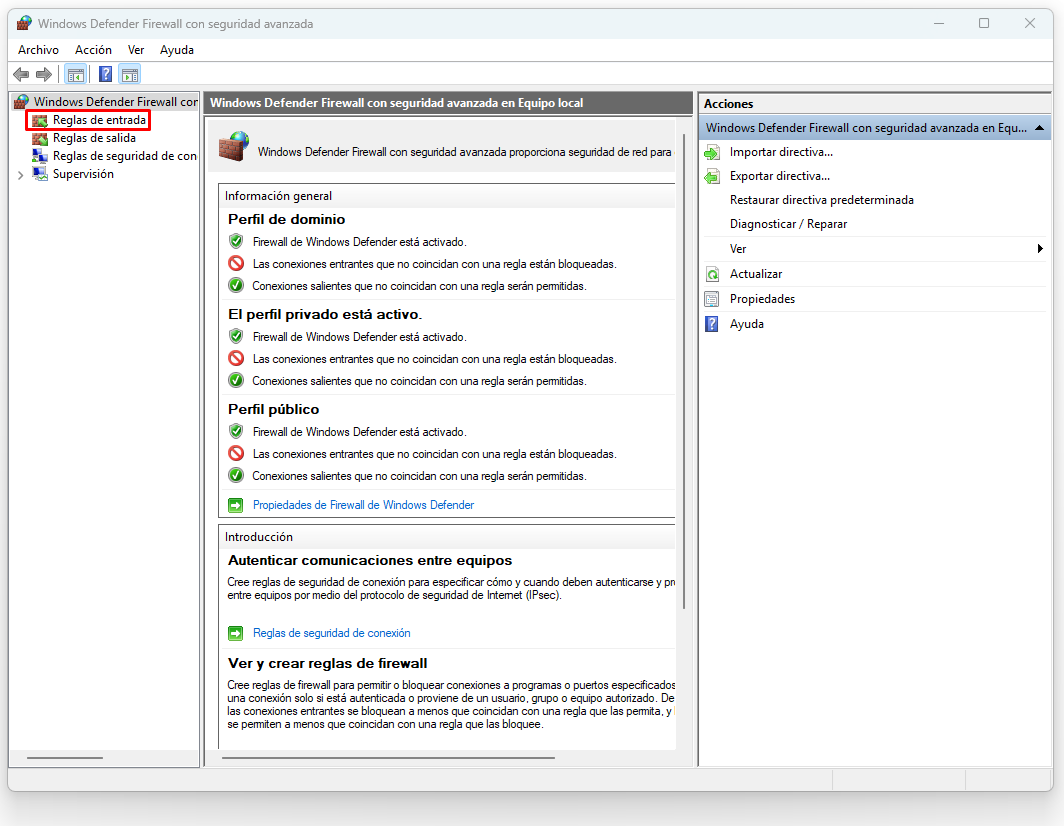The width and height of the screenshot is (1064, 826).
Task: Select Supervisión in the tree
Action: pyautogui.click(x=83, y=174)
